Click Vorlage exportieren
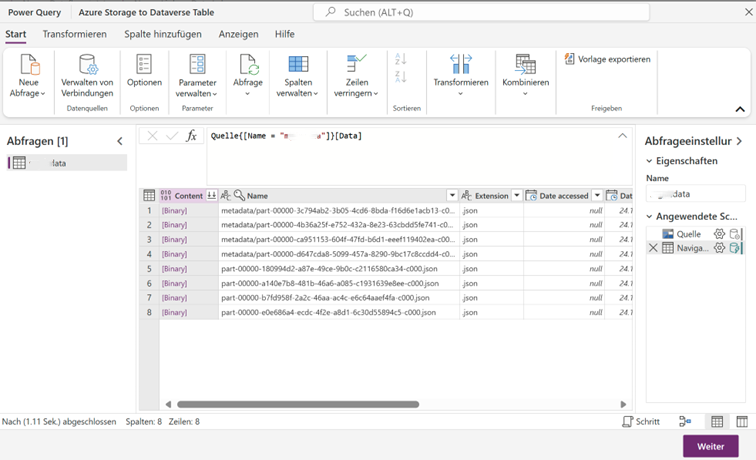756x460 pixels. (607, 59)
